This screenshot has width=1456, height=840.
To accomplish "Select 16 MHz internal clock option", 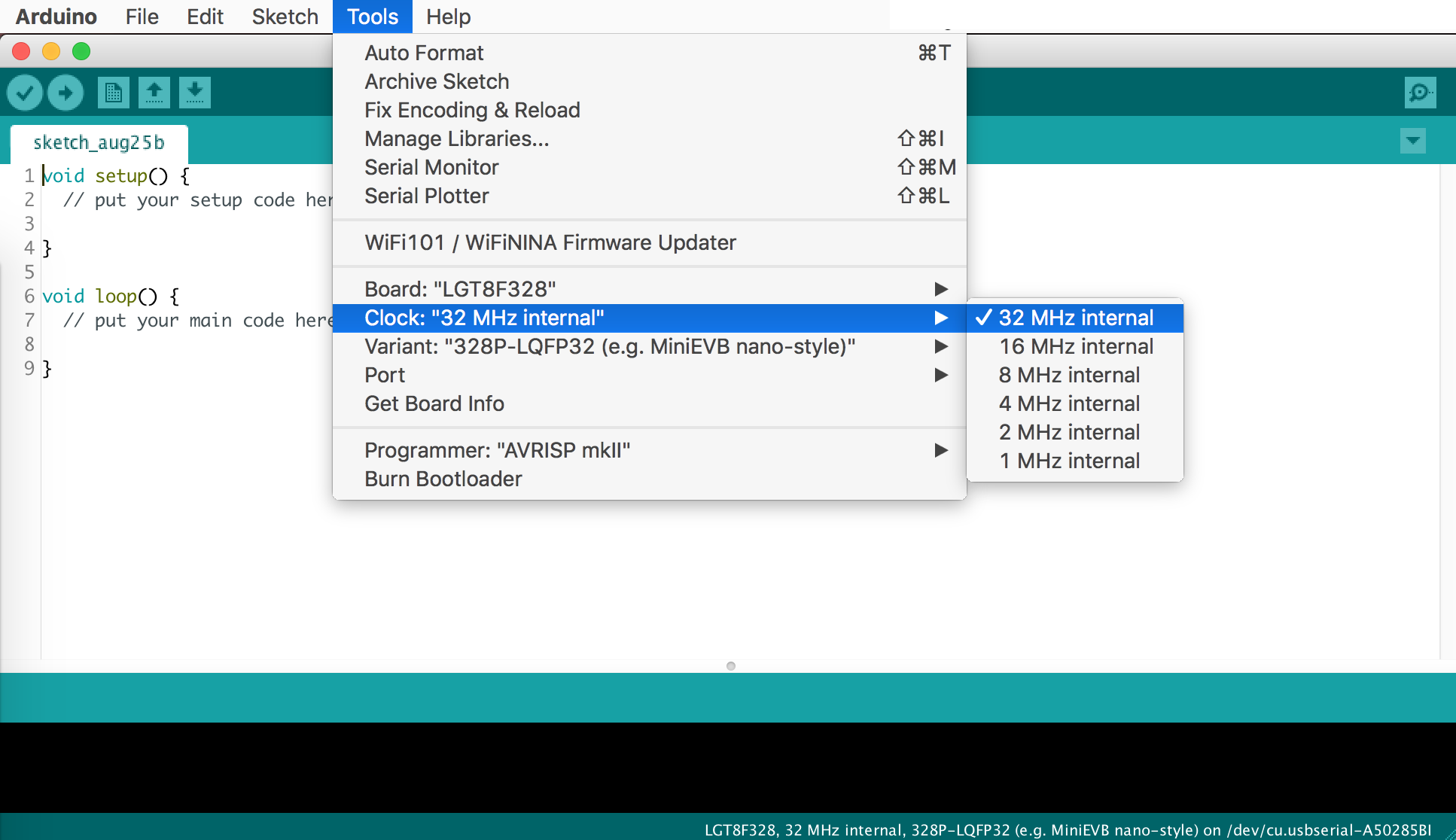I will 1075,346.
